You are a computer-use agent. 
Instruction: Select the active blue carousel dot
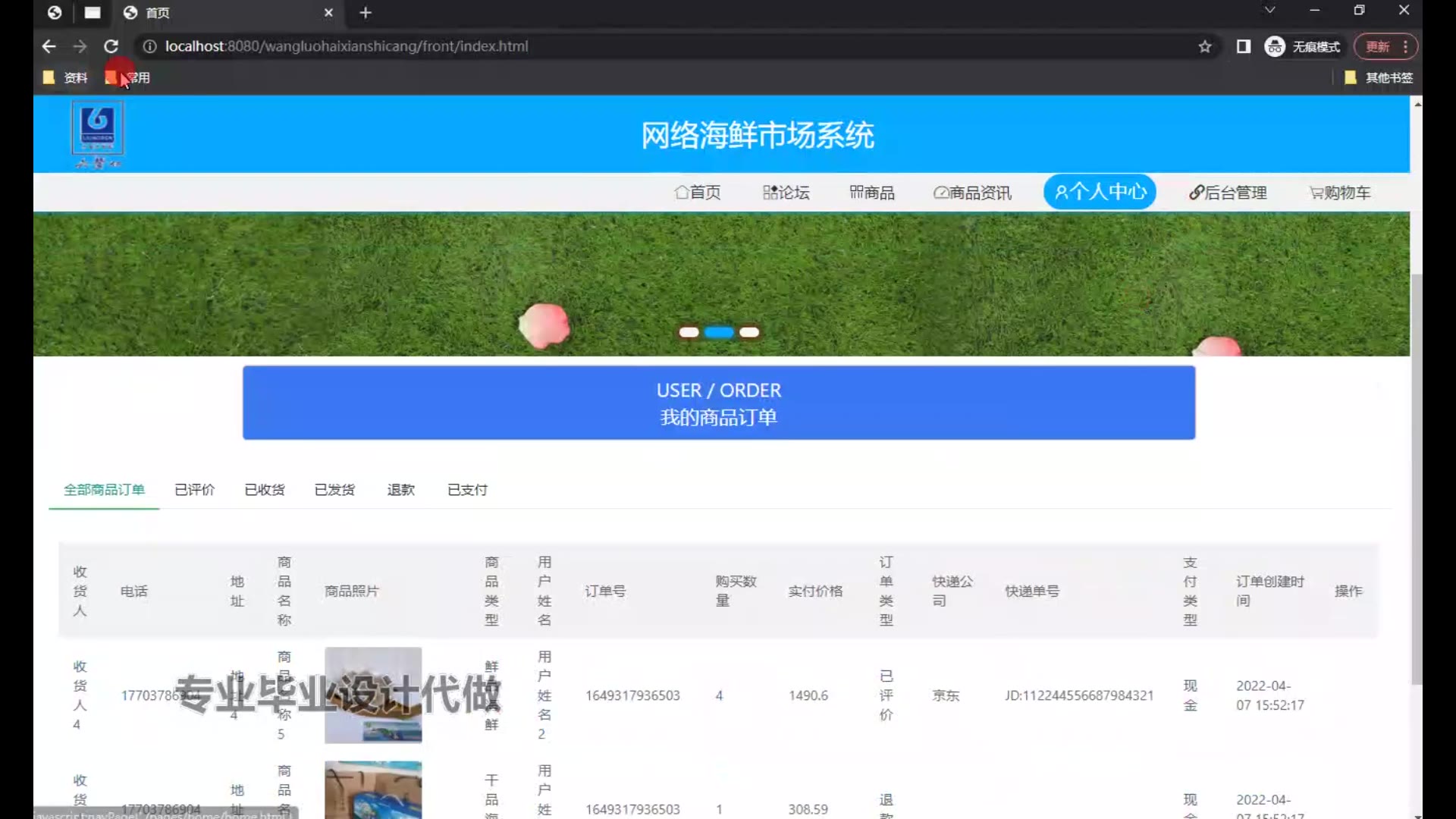coord(719,332)
